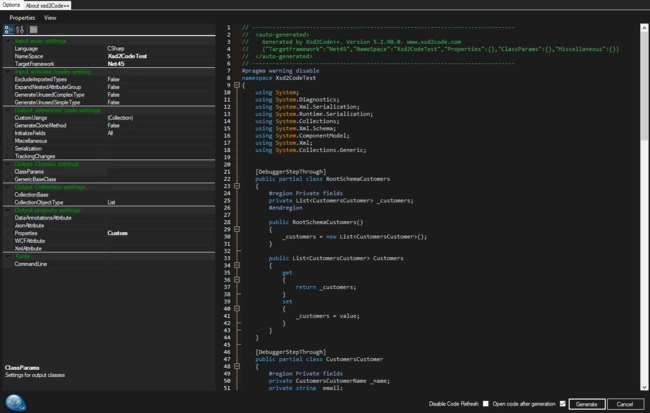Screen dimensions: 650x413
Task: Select the CommandLine property row
Action: click(x=109, y=264)
